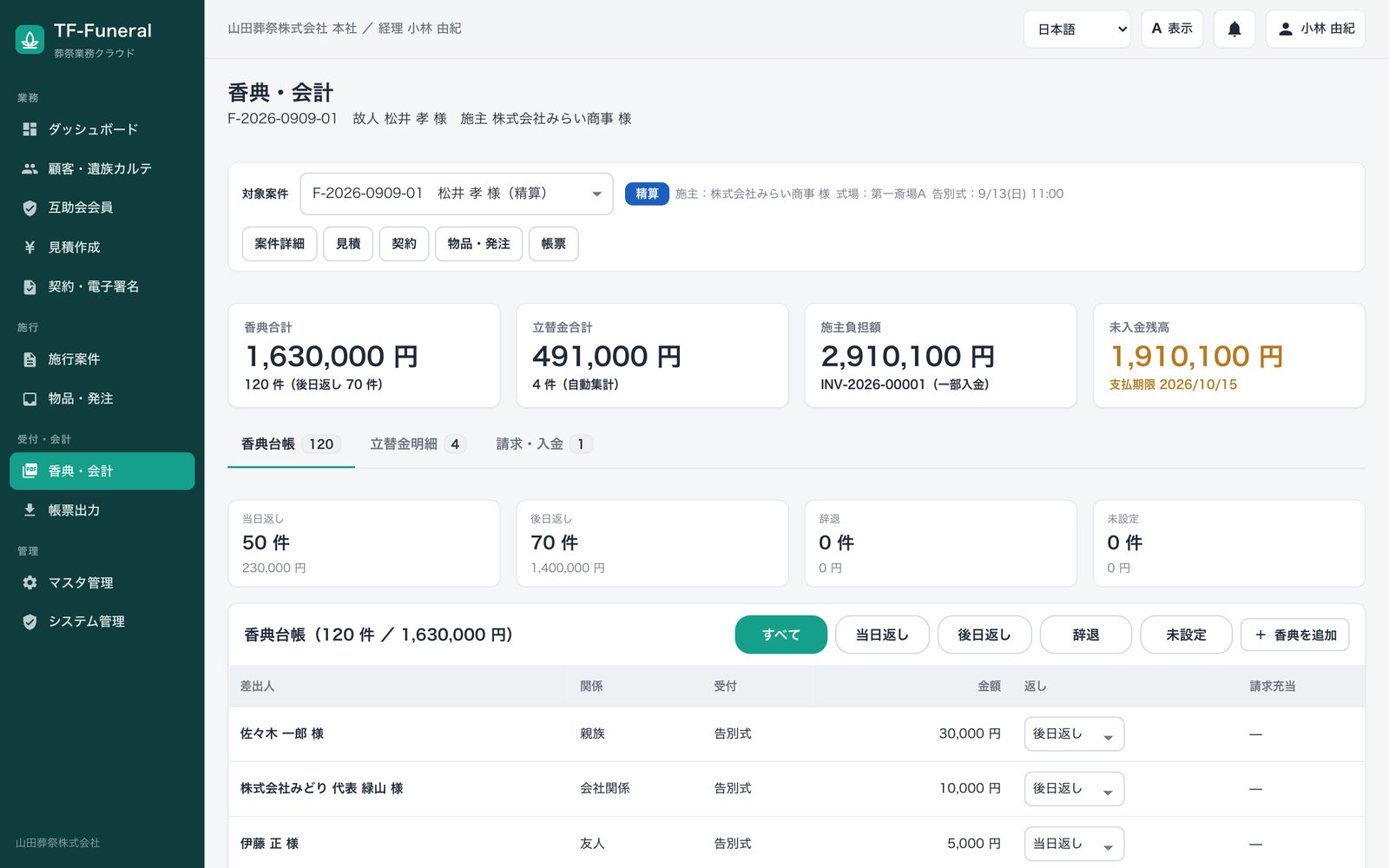Open 顧客・遺族カルテ people icon
The image size is (1389, 868).
point(30,168)
